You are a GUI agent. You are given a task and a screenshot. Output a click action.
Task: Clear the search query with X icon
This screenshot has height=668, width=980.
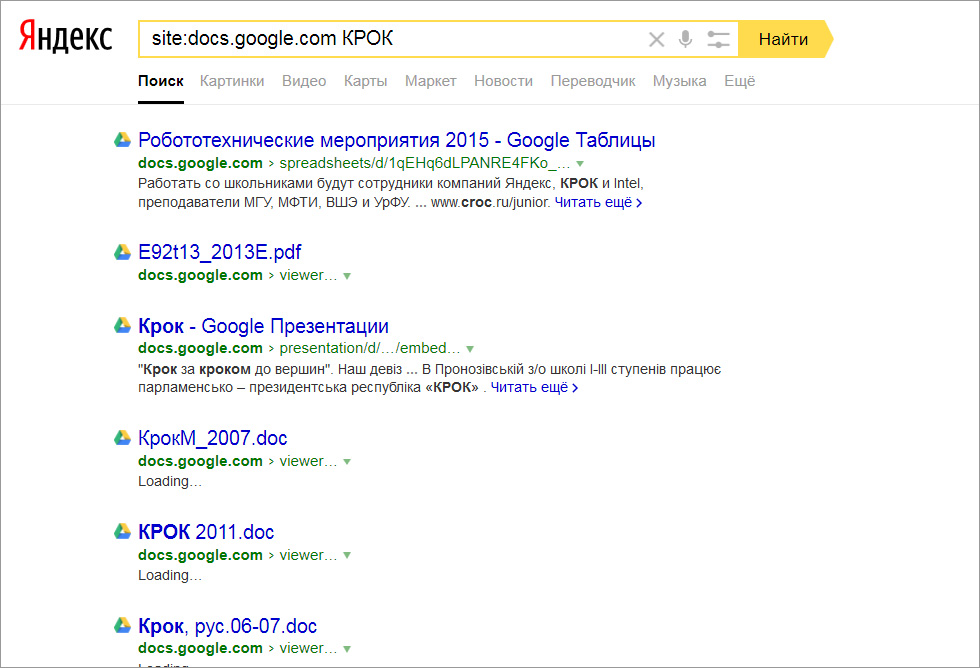(656, 40)
